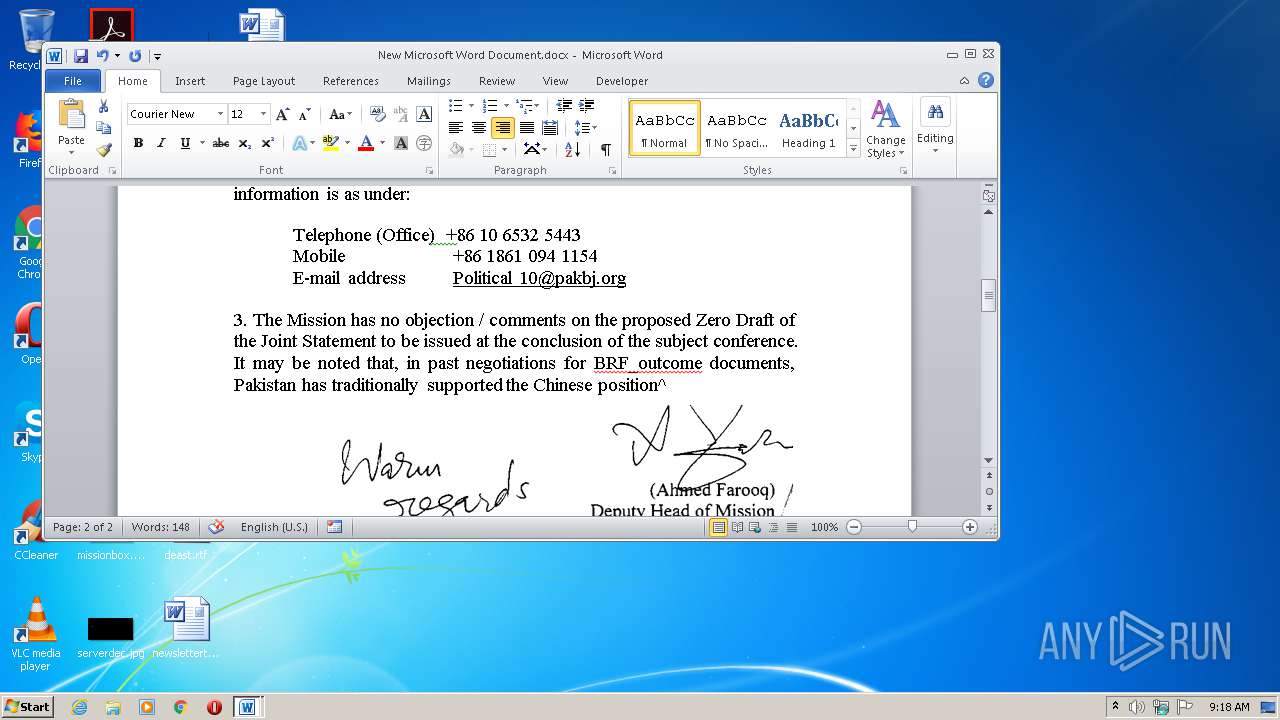Viewport: 1280px width, 720px height.
Task: Click the Grow Font icon
Action: coord(283,114)
